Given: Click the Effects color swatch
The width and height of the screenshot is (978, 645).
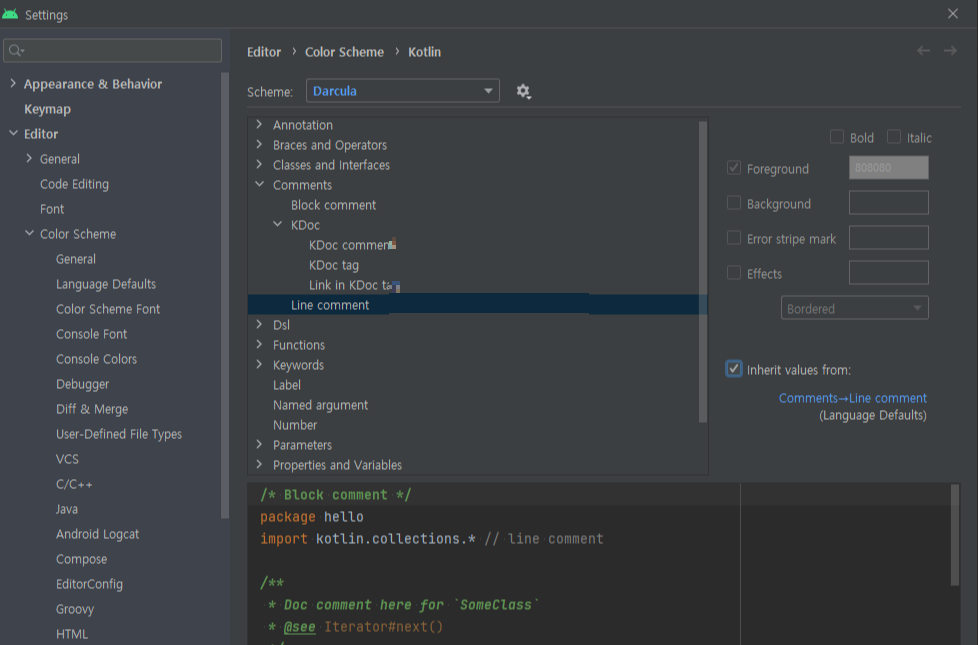Looking at the screenshot, I should pyautogui.click(x=888, y=273).
